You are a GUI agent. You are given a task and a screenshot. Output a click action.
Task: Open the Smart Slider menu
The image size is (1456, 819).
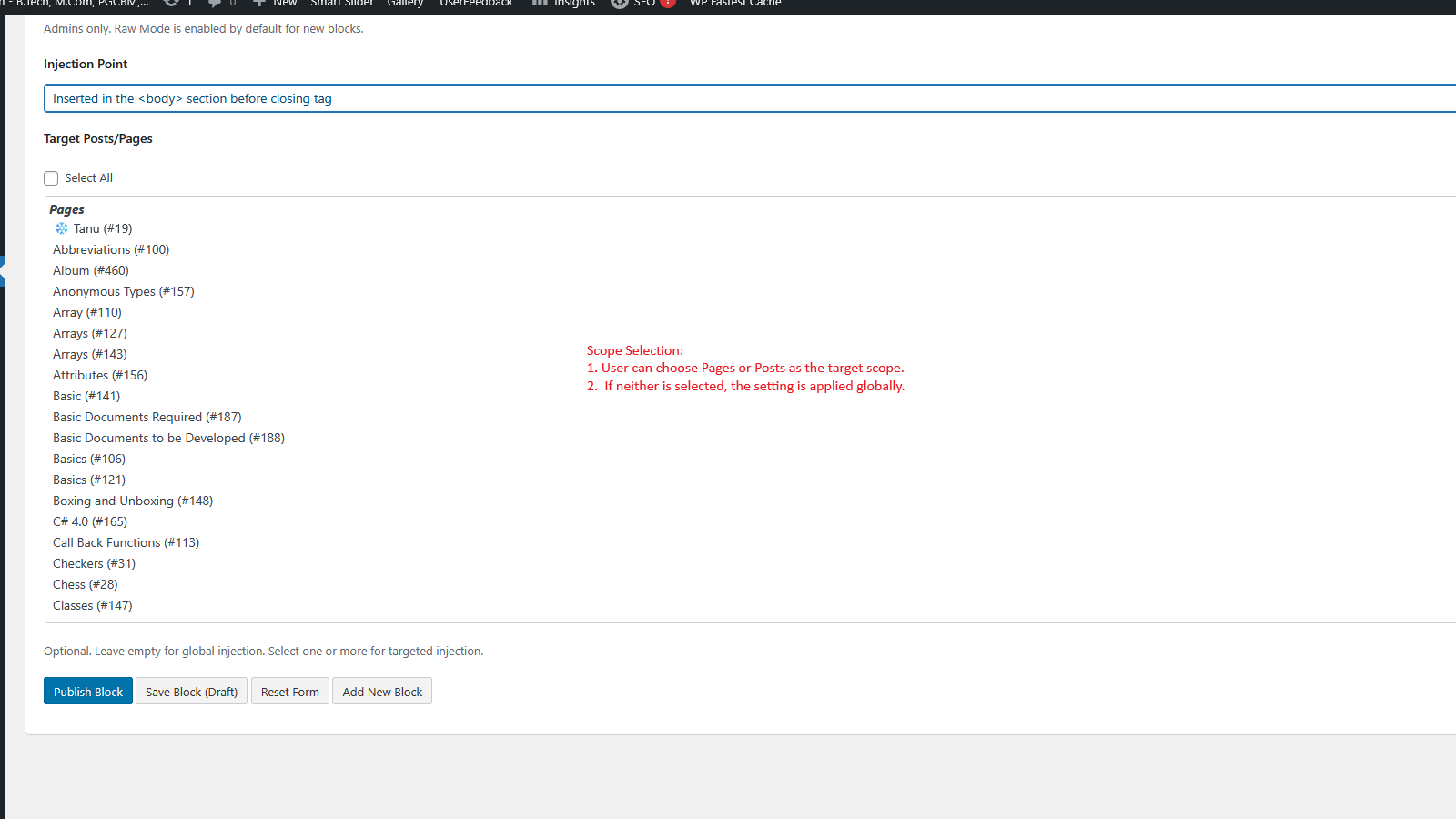(341, 4)
